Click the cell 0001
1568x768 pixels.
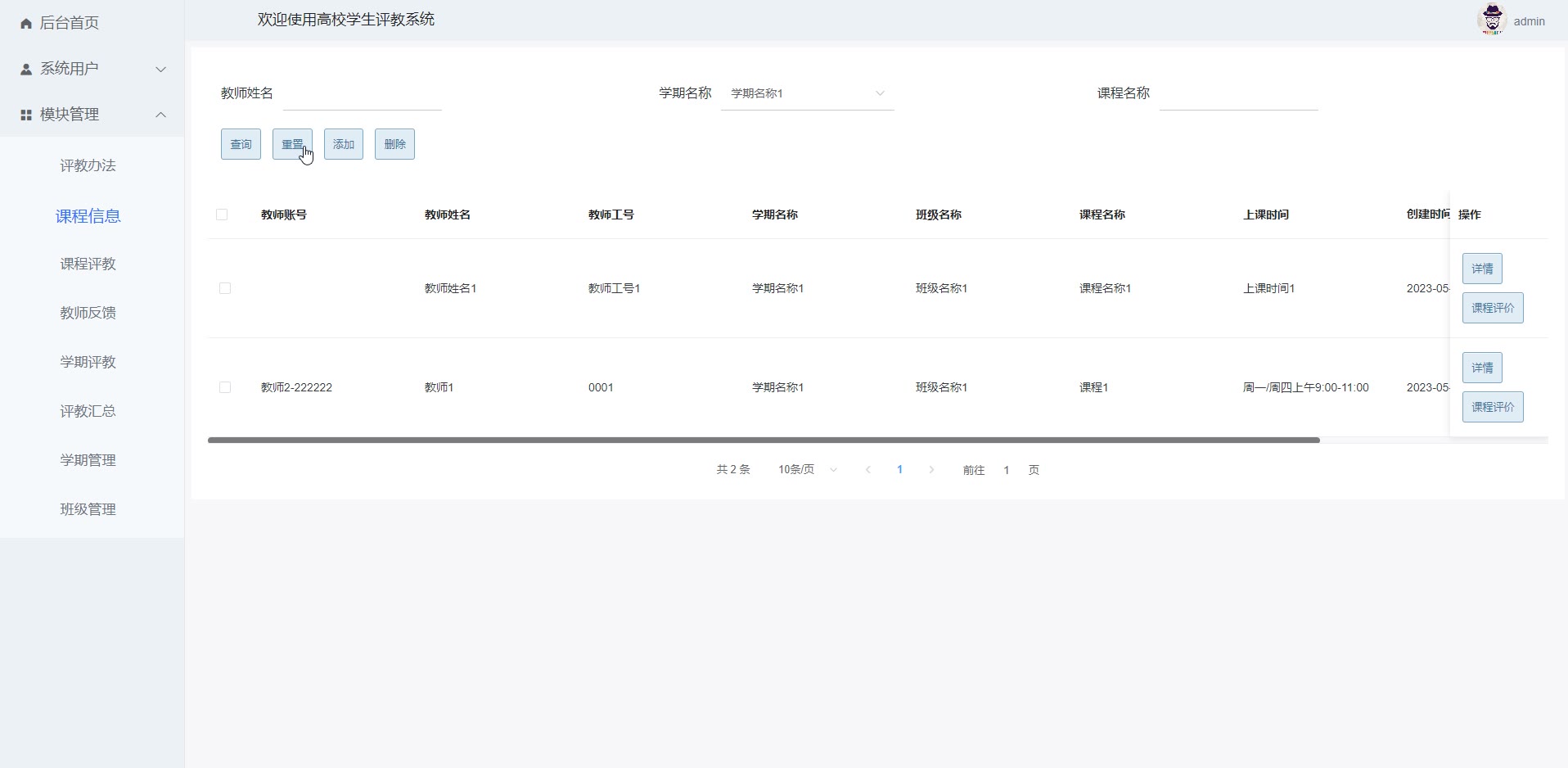[601, 387]
